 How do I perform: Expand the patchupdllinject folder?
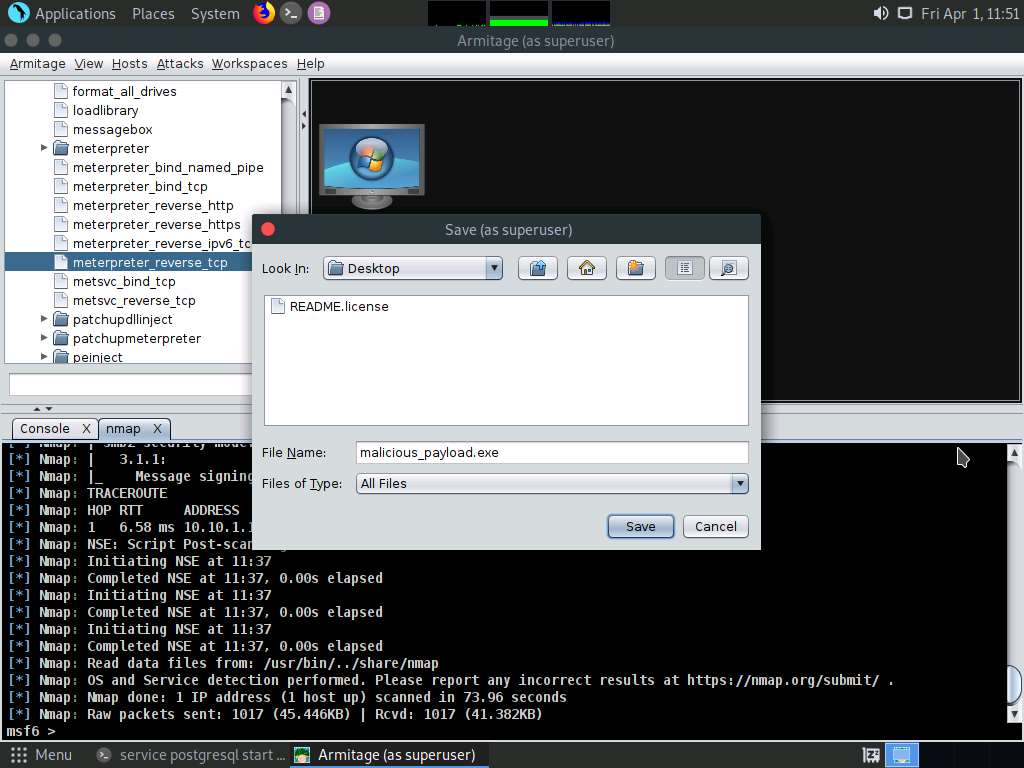44,319
